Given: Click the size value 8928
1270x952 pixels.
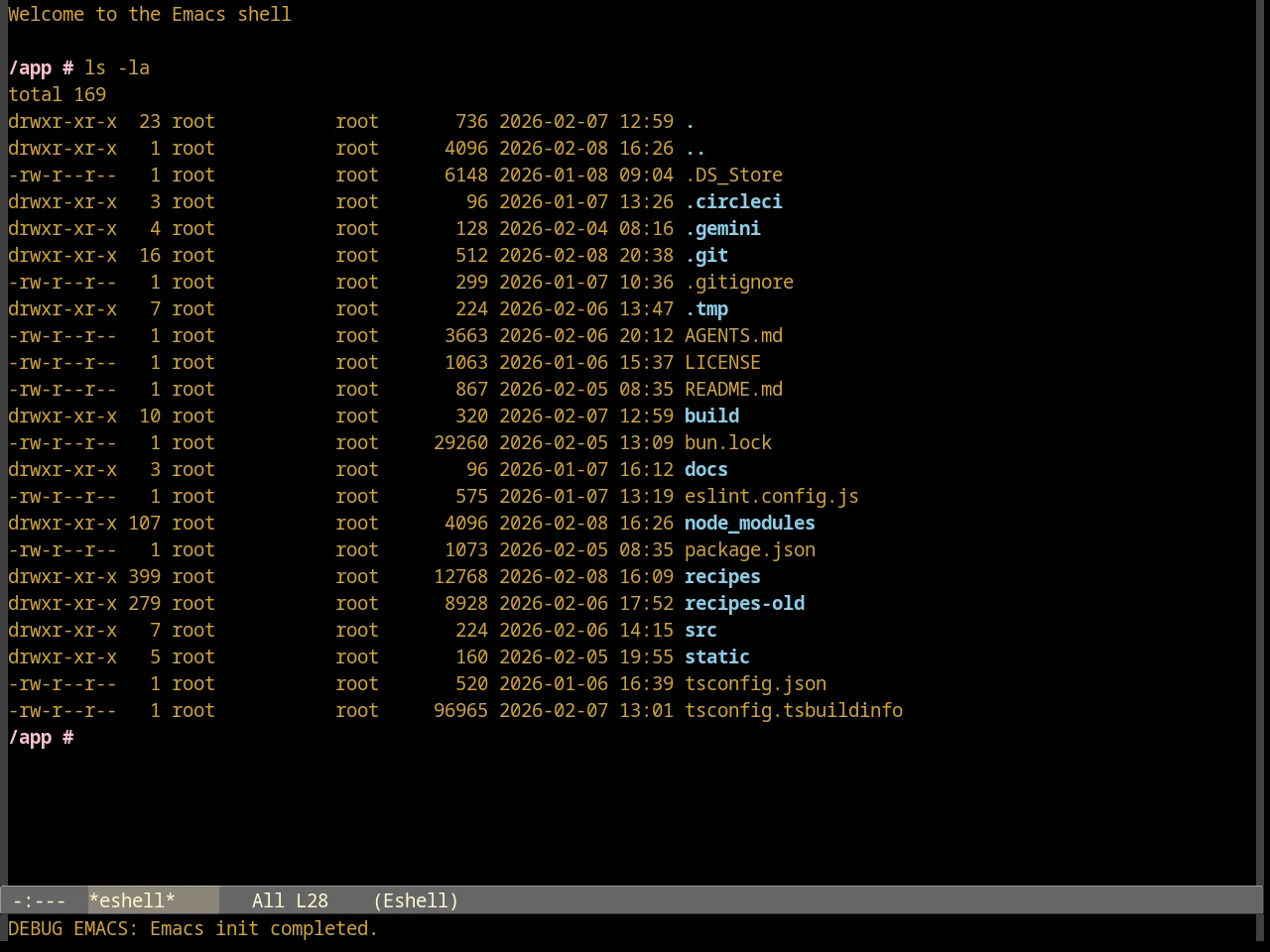Looking at the screenshot, I should [x=466, y=603].
